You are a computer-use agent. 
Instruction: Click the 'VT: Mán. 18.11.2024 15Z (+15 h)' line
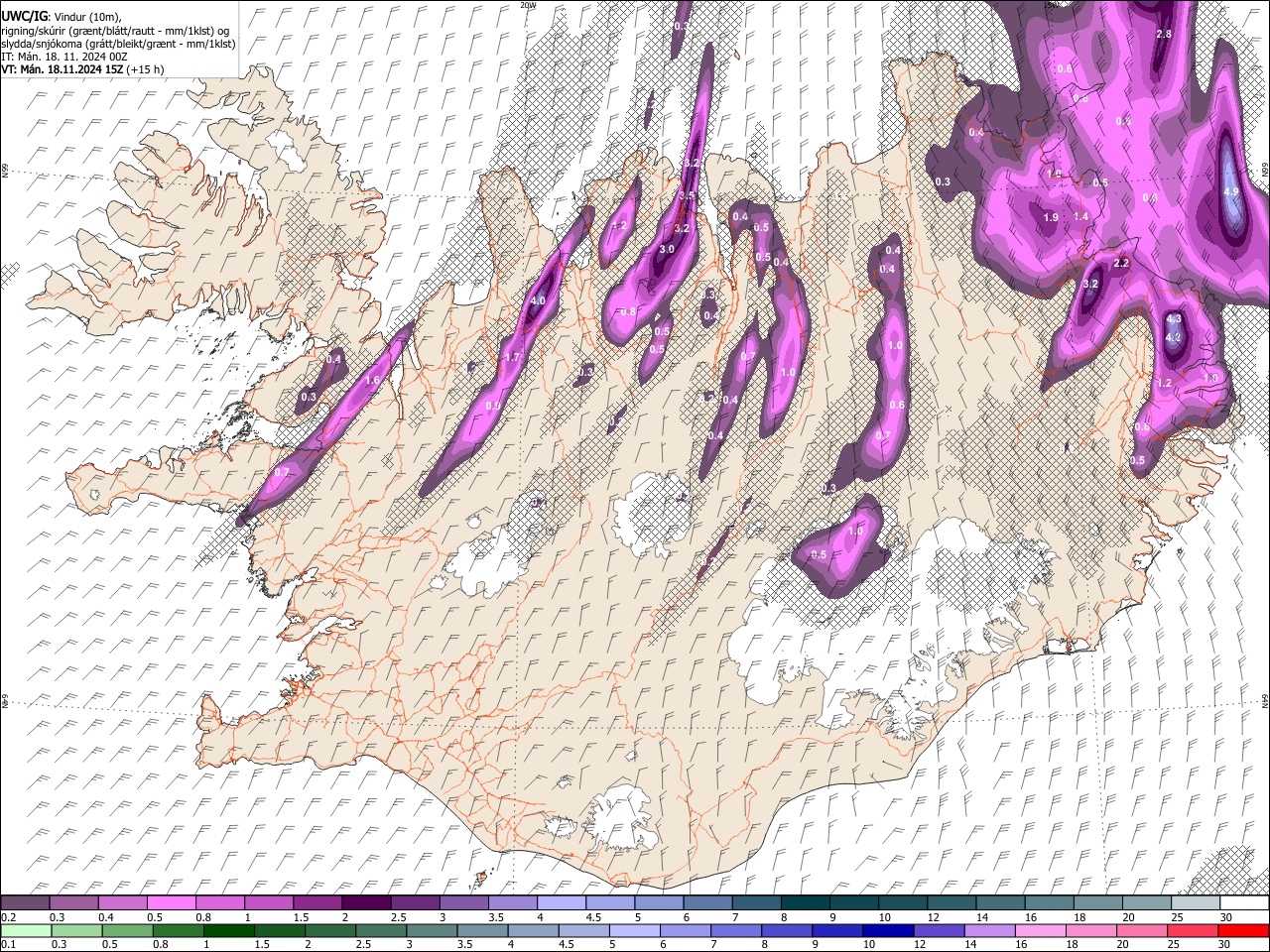click(82, 69)
